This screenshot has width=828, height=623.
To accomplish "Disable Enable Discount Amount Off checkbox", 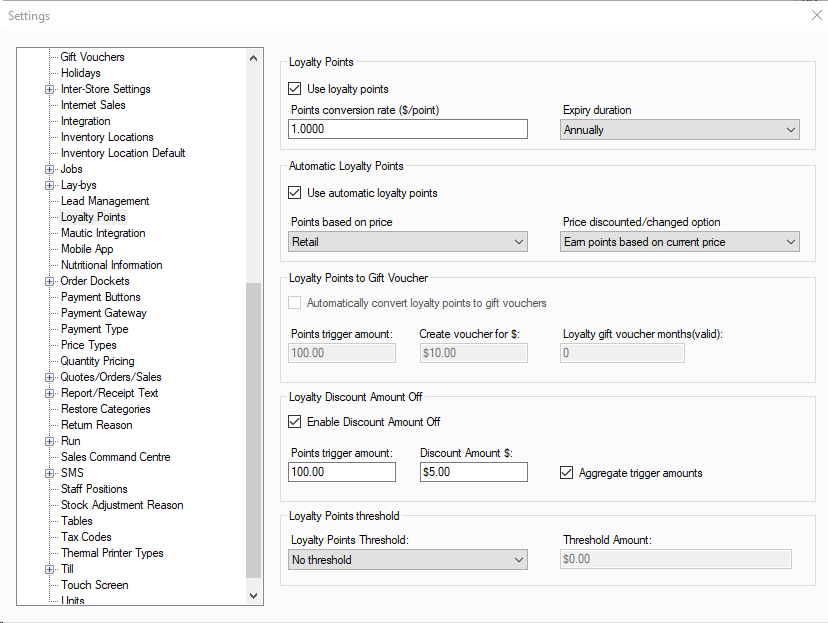I will [295, 421].
